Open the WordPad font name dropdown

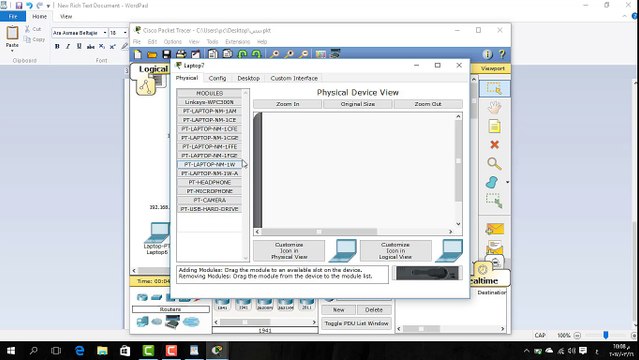(105, 33)
